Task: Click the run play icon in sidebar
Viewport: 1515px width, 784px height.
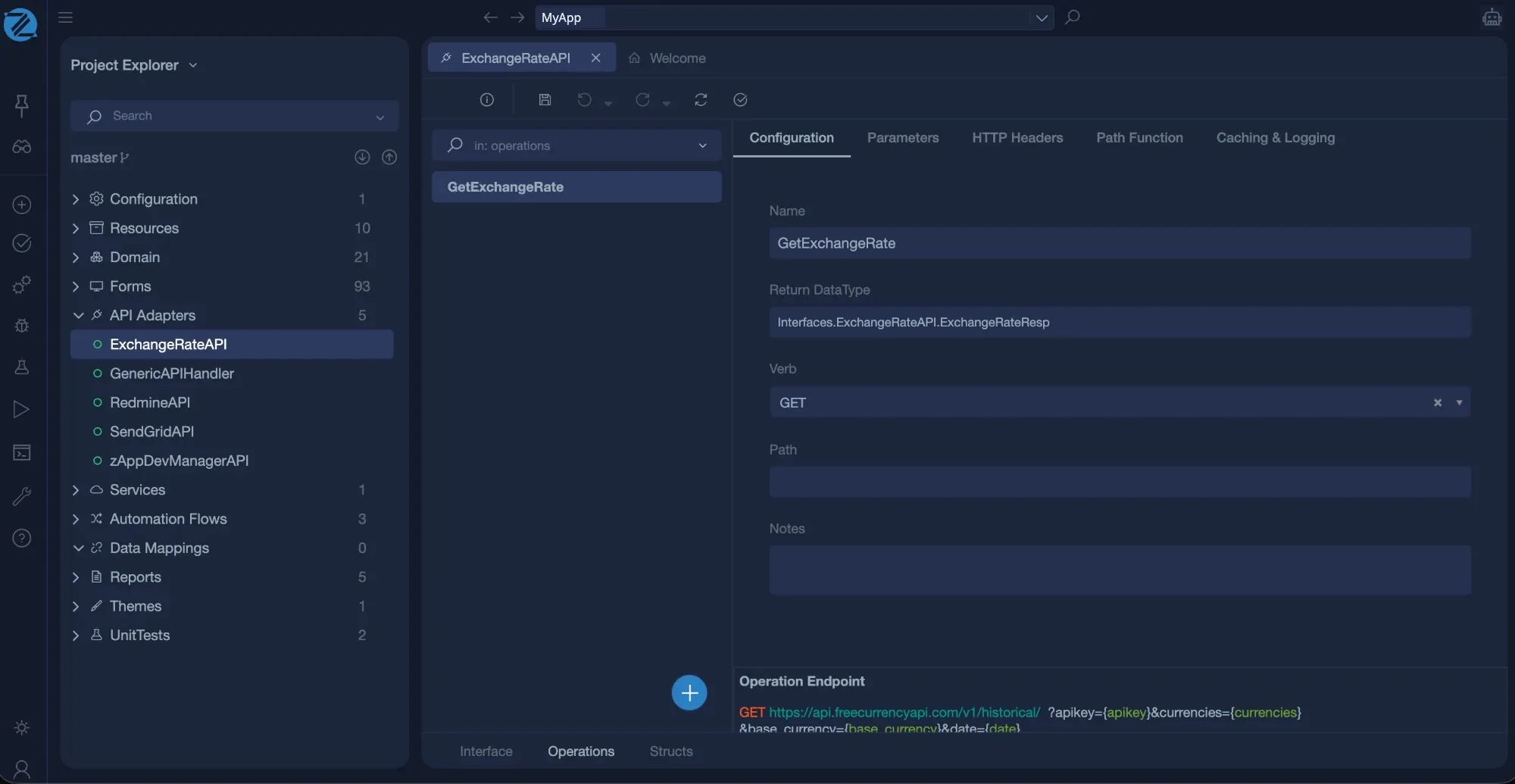Action: 22,410
